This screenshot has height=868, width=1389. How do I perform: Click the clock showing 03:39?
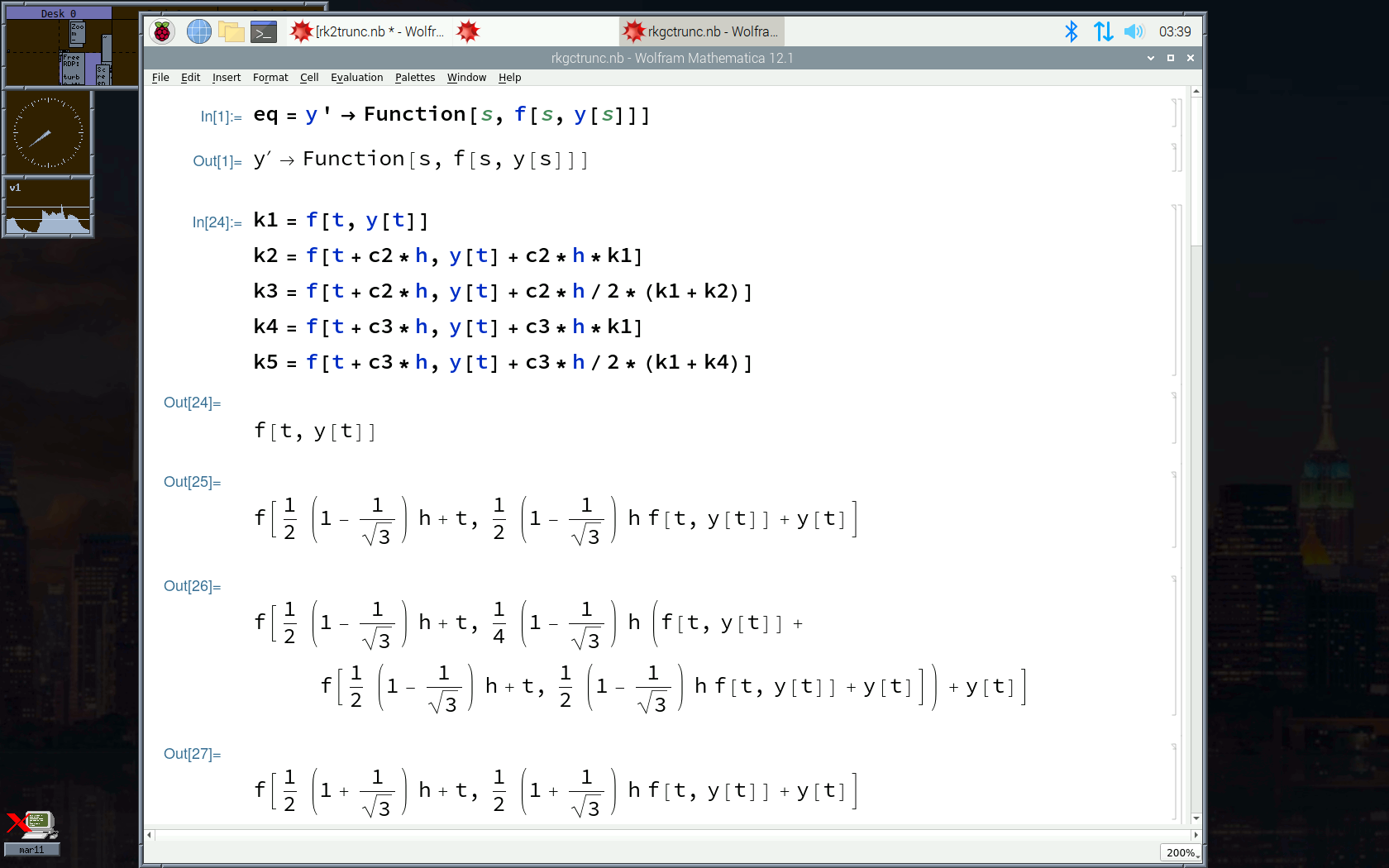(x=1174, y=32)
